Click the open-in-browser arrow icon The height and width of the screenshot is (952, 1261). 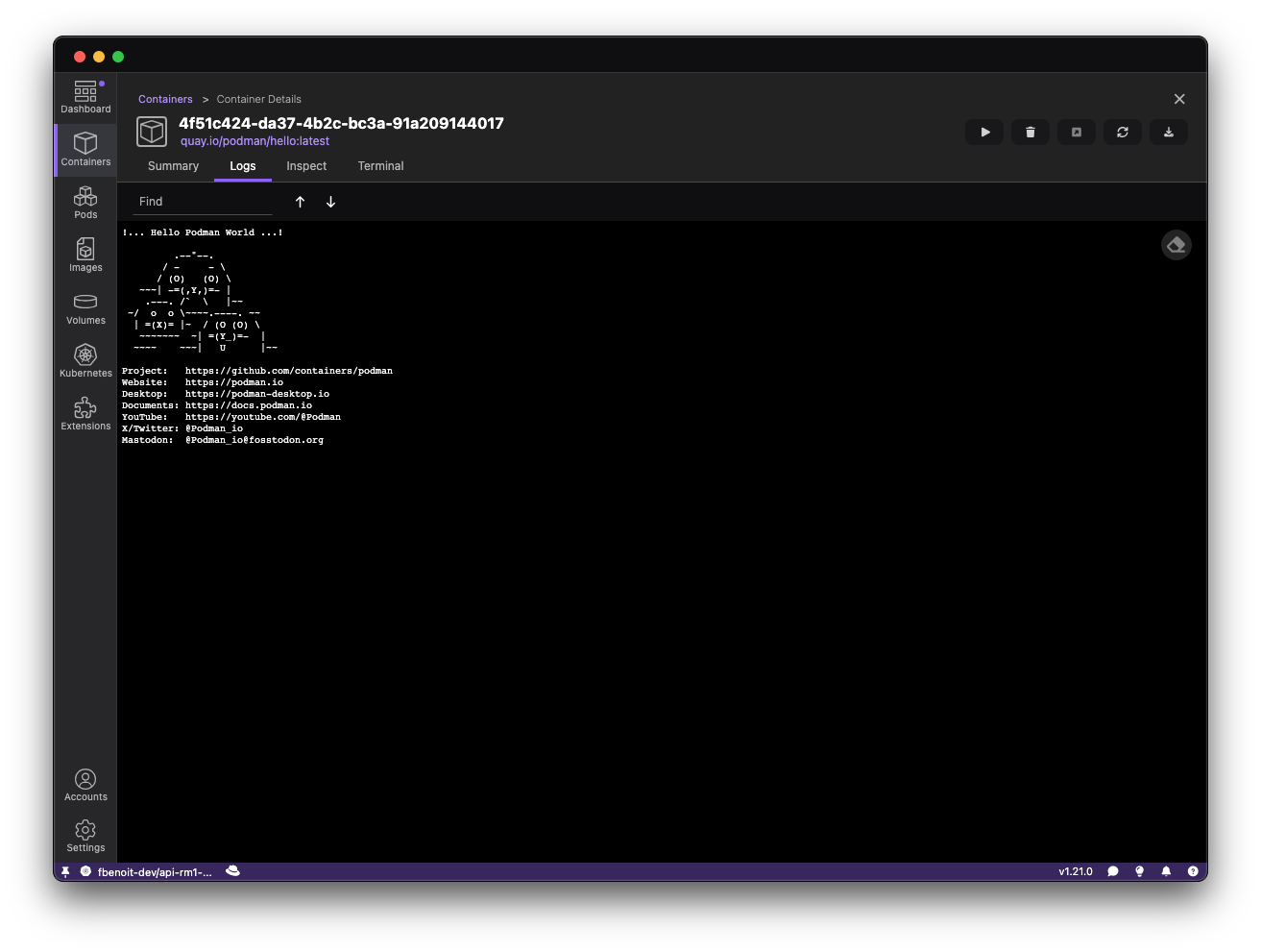coord(1077,133)
